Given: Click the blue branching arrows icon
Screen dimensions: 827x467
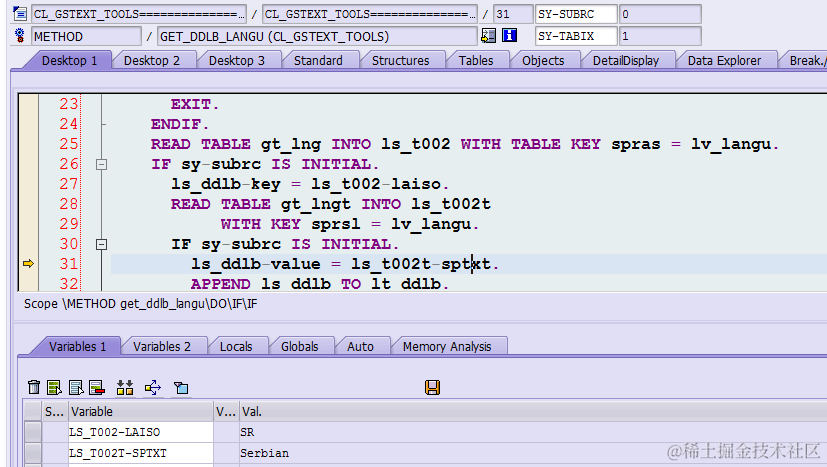Looking at the screenshot, I should (153, 387).
